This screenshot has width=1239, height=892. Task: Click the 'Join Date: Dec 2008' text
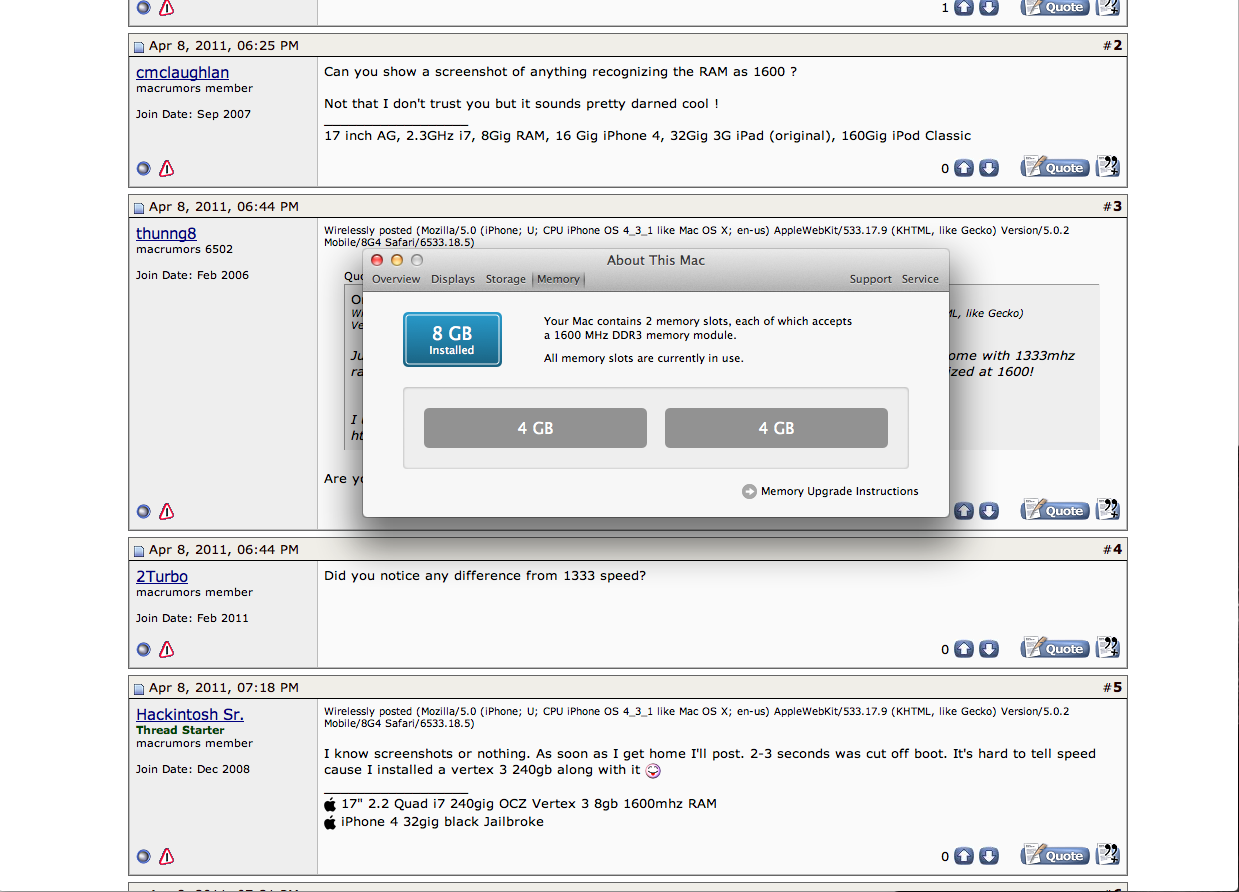pos(194,769)
